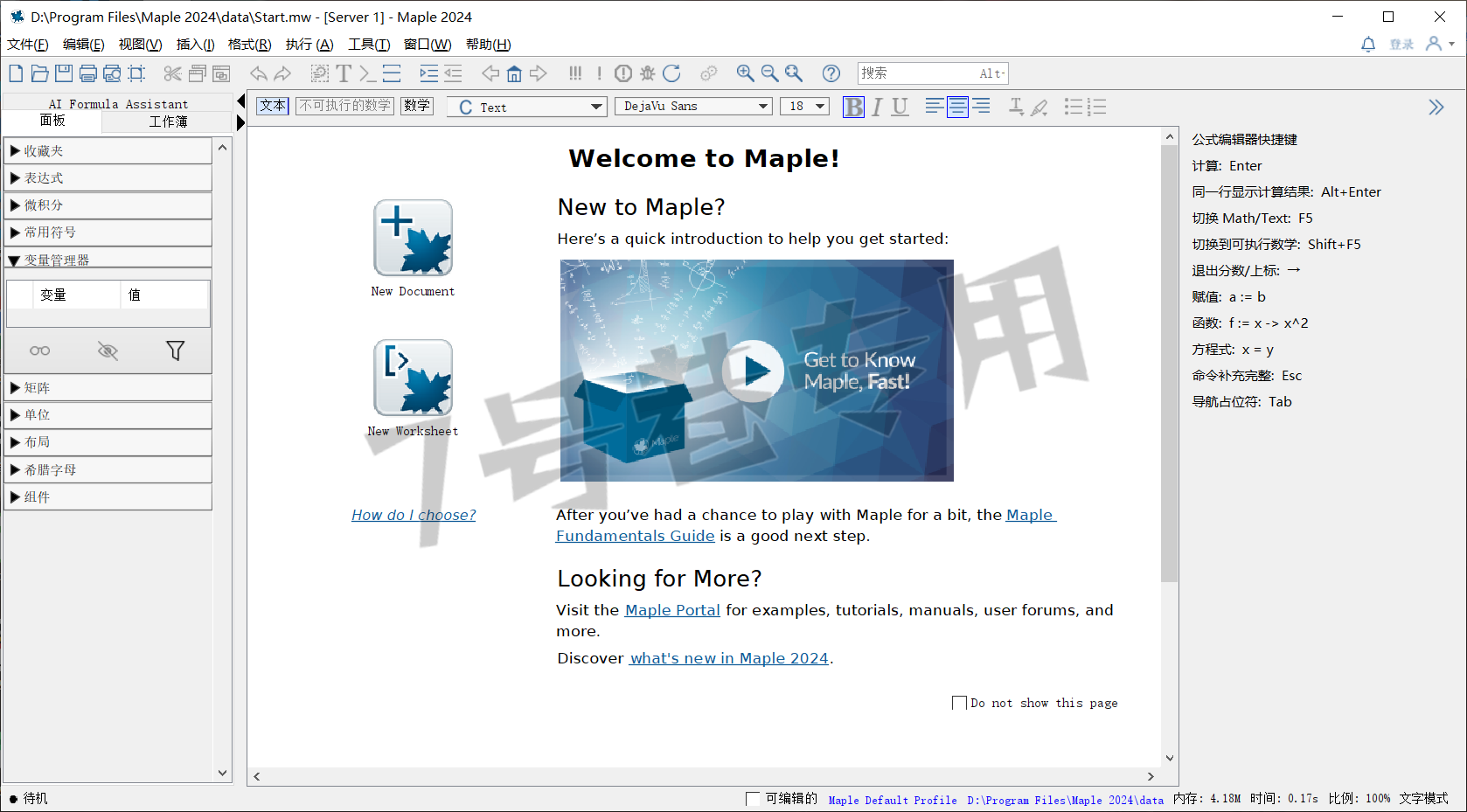The image size is (1467, 812).
Task: Open the Insert menu
Action: pos(196,45)
